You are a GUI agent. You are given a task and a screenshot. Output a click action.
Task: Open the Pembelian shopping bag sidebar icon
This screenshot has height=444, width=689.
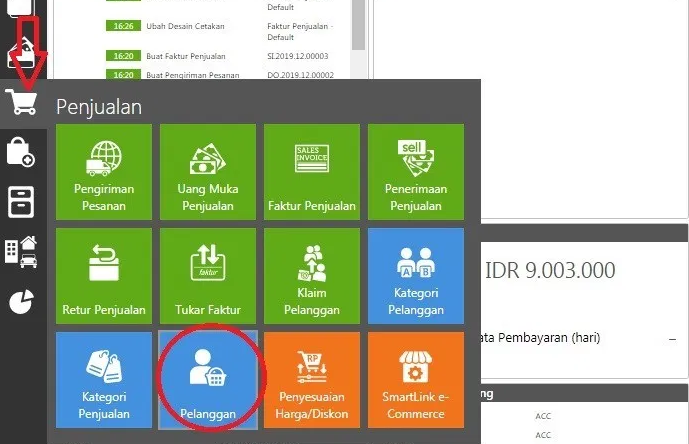coord(20,152)
